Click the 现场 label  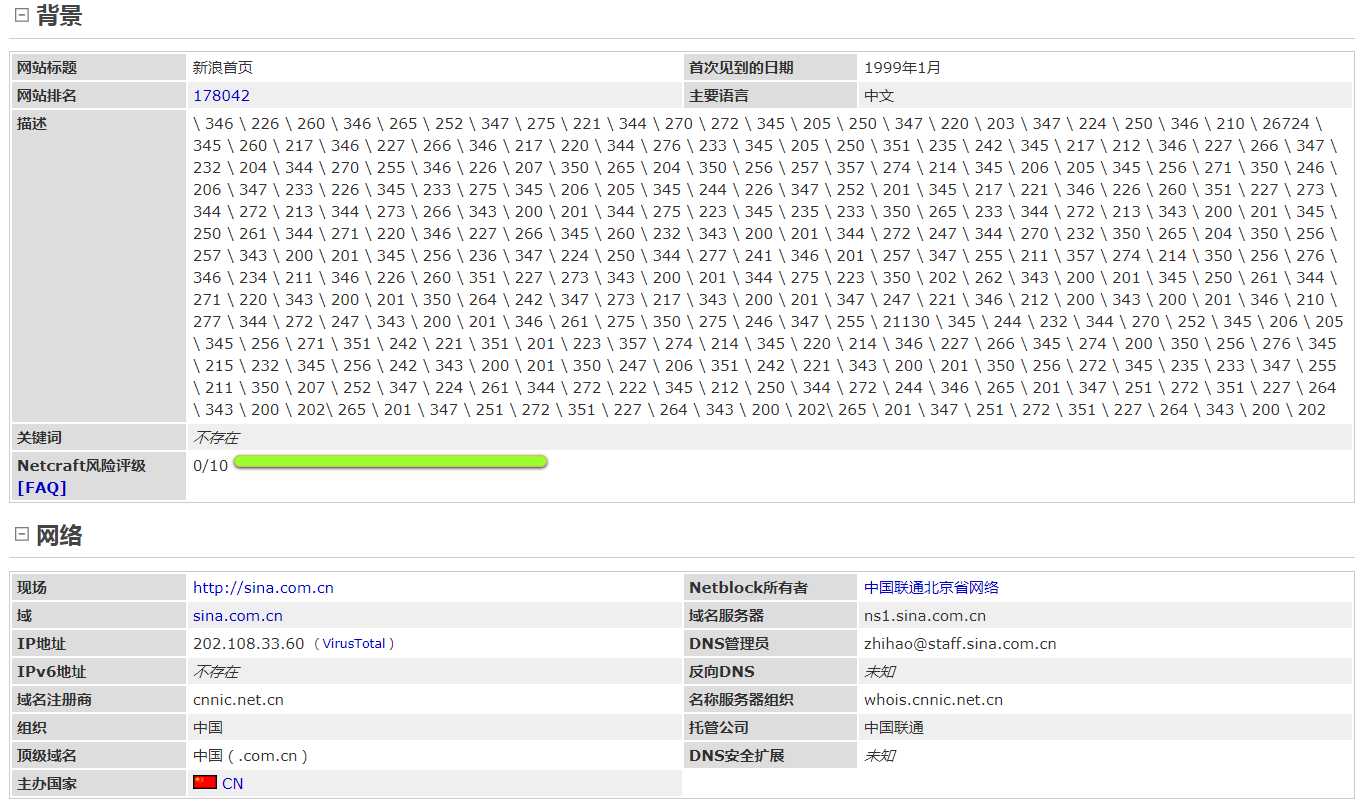pos(31,588)
